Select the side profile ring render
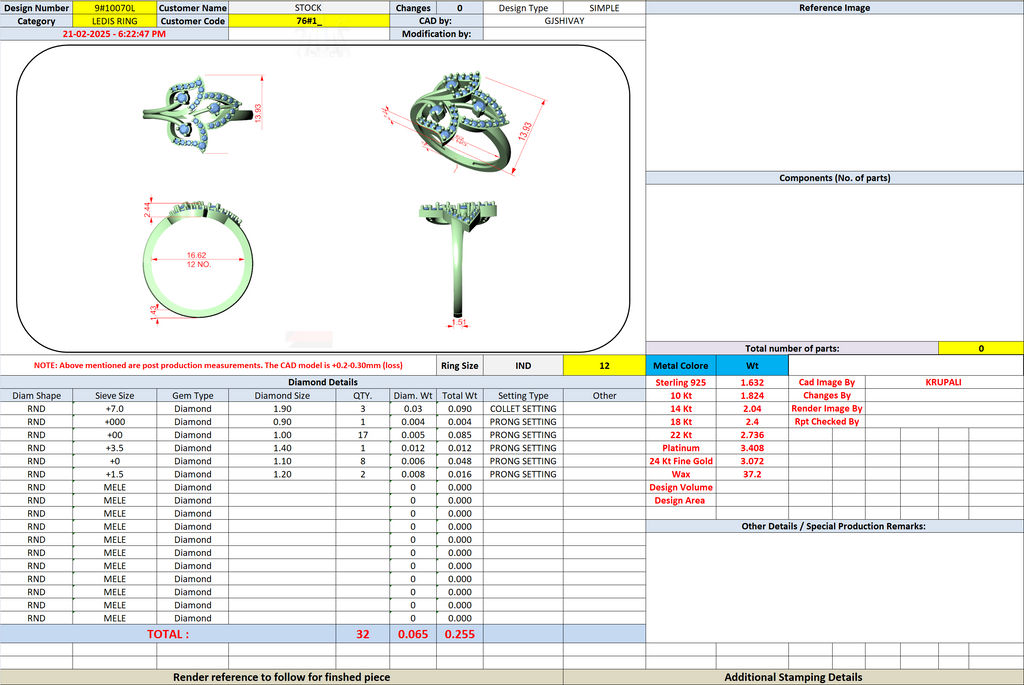The height and width of the screenshot is (685, 1024). tap(458, 261)
